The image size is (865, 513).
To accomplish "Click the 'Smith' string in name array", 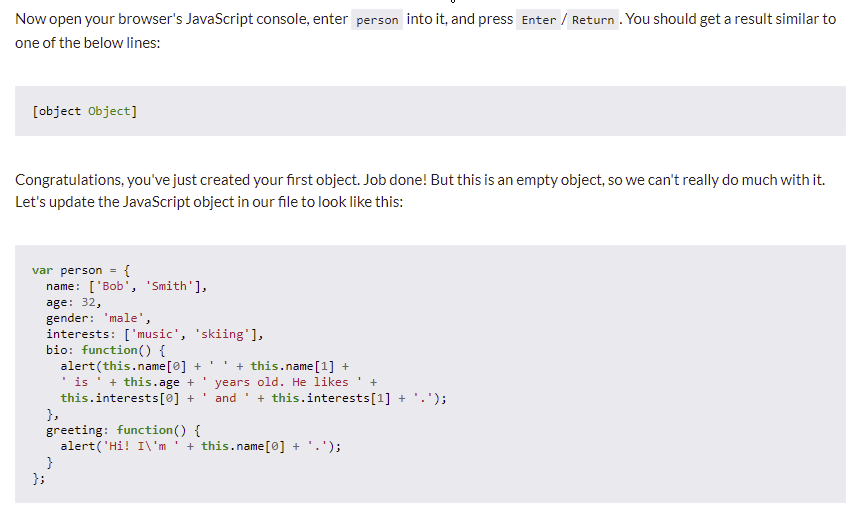I will pos(169,286).
